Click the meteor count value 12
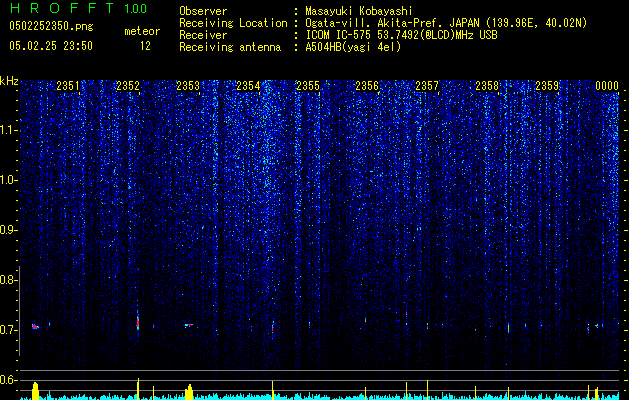 click(145, 46)
